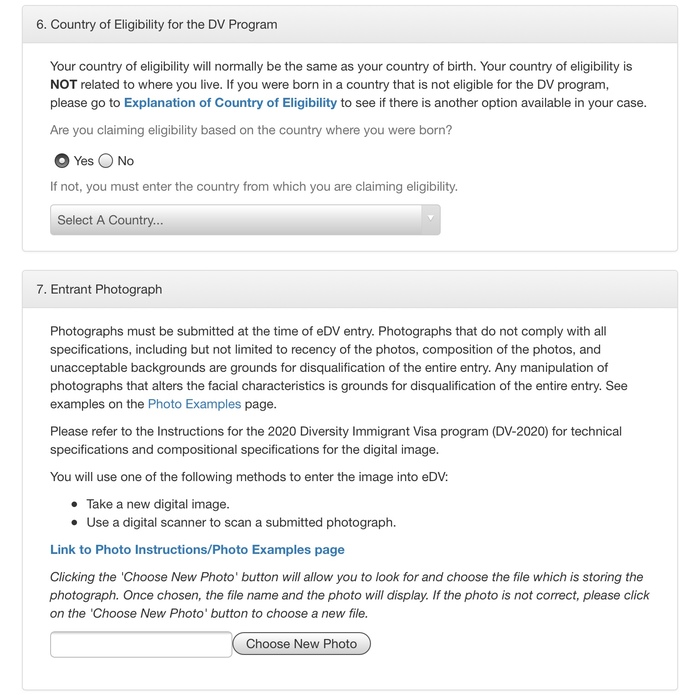
Task: Open the Select A Country dropdown
Action: 236,220
